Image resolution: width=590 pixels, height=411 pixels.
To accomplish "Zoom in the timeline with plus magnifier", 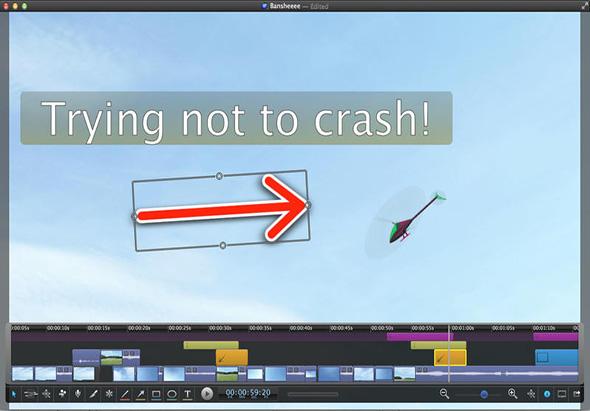I will pyautogui.click(x=512, y=394).
